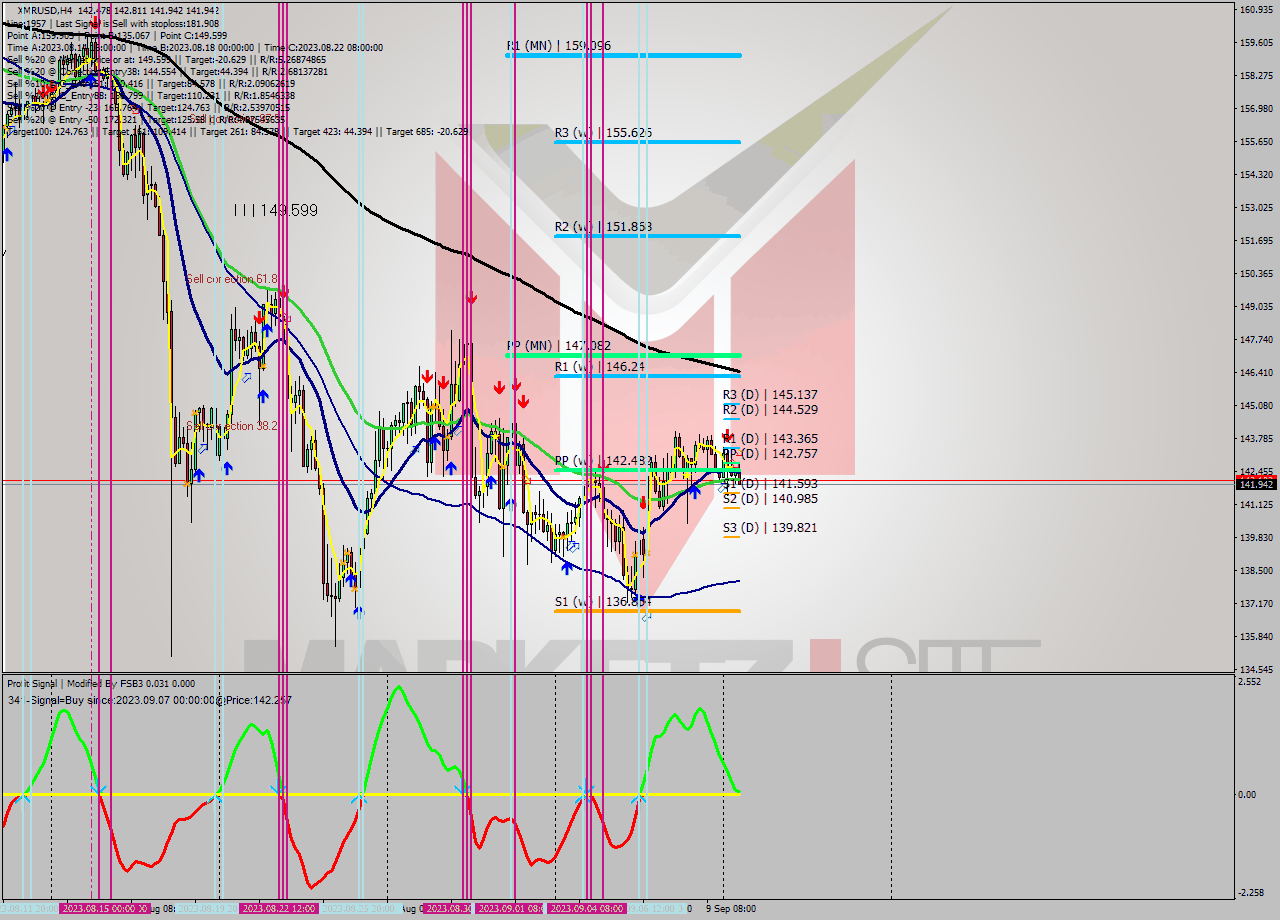The width and height of the screenshot is (1280, 920).
Task: Click the R3 (D) | 145.137 label
Action: coord(770,395)
